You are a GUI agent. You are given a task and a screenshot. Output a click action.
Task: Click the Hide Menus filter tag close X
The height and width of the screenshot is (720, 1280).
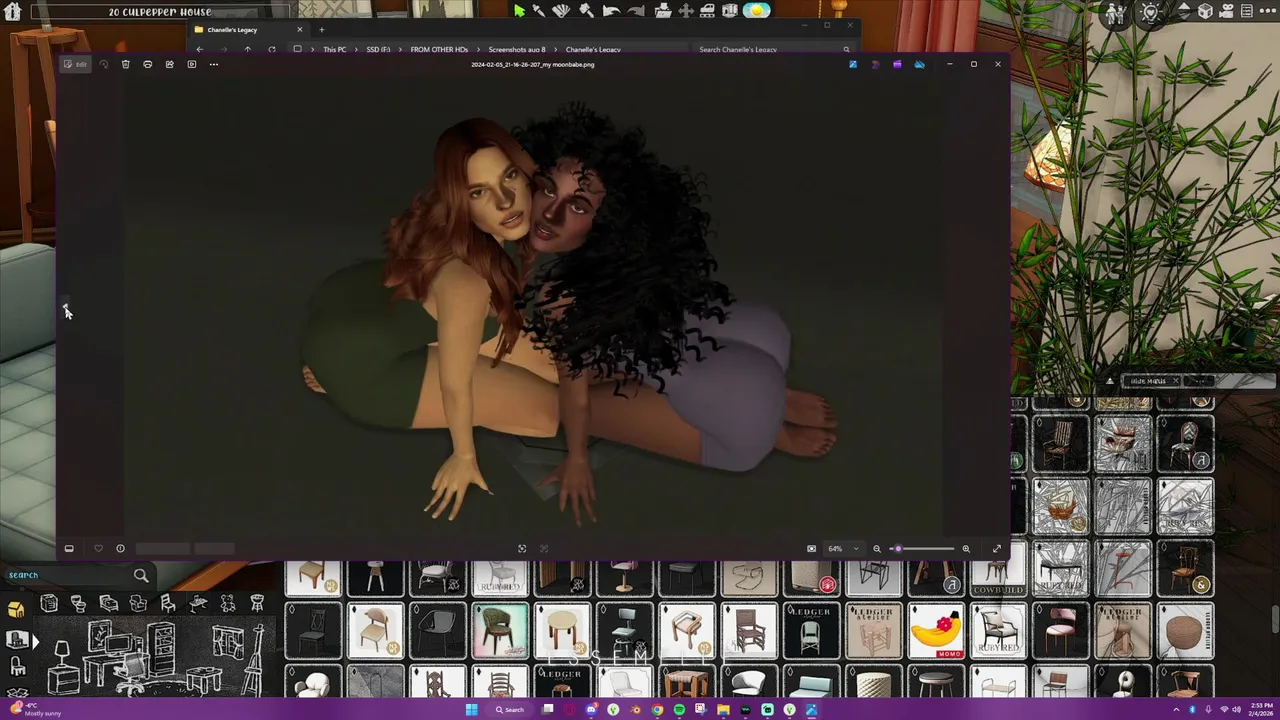pyautogui.click(x=1175, y=381)
